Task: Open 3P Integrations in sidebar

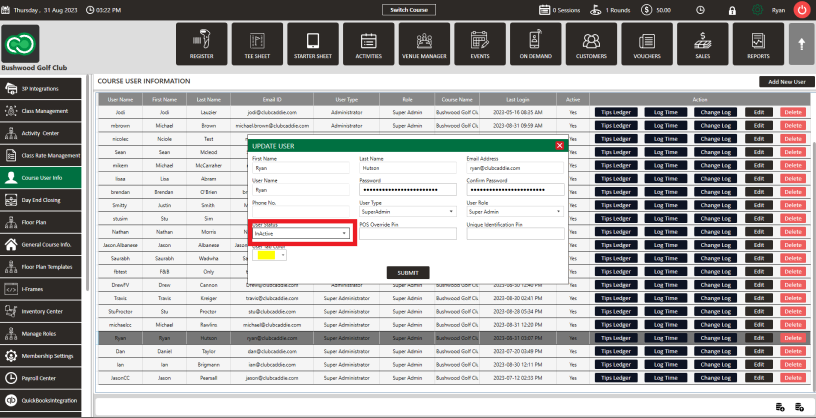Action: pyautogui.click(x=41, y=88)
